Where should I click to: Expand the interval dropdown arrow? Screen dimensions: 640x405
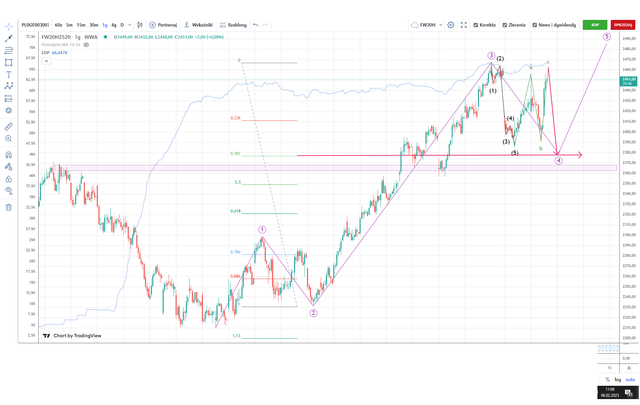[x=130, y=25]
